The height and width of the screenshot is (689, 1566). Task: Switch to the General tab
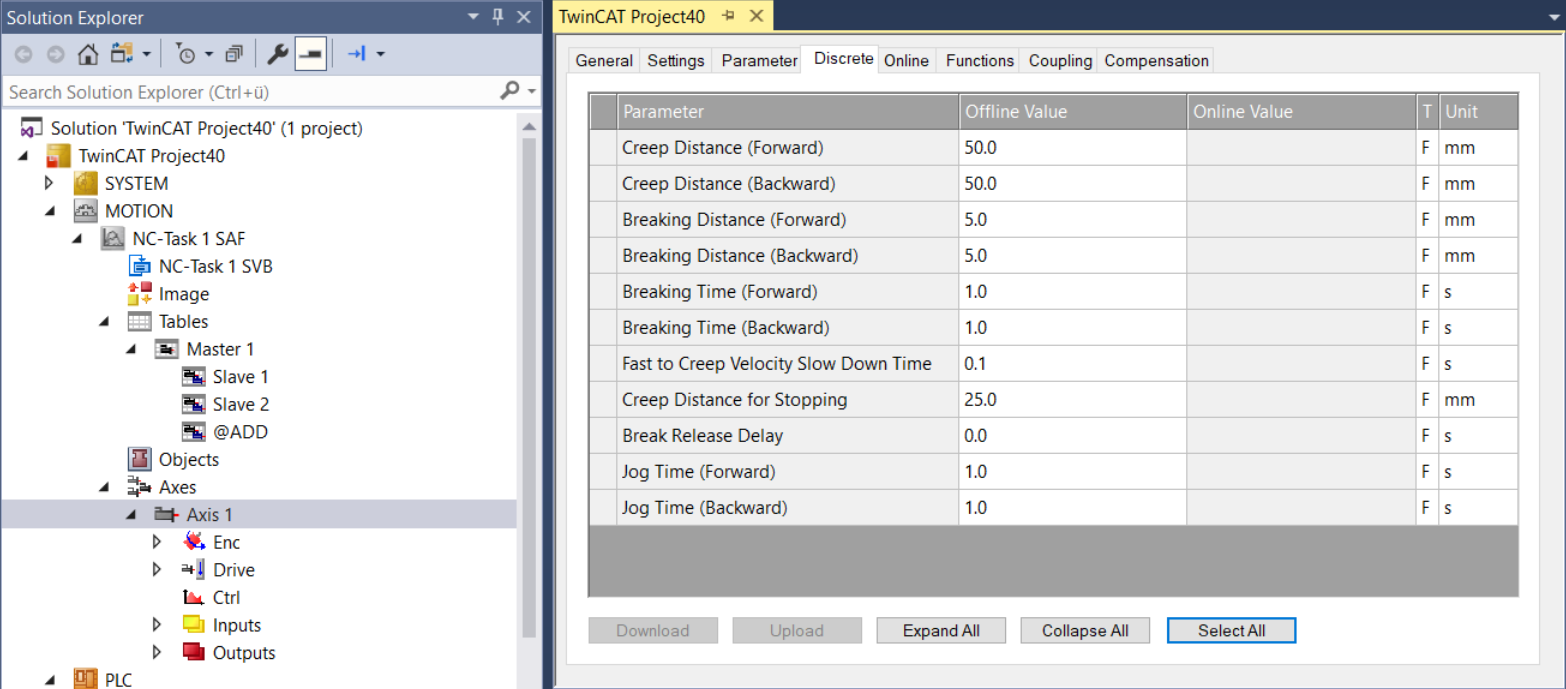coord(604,60)
